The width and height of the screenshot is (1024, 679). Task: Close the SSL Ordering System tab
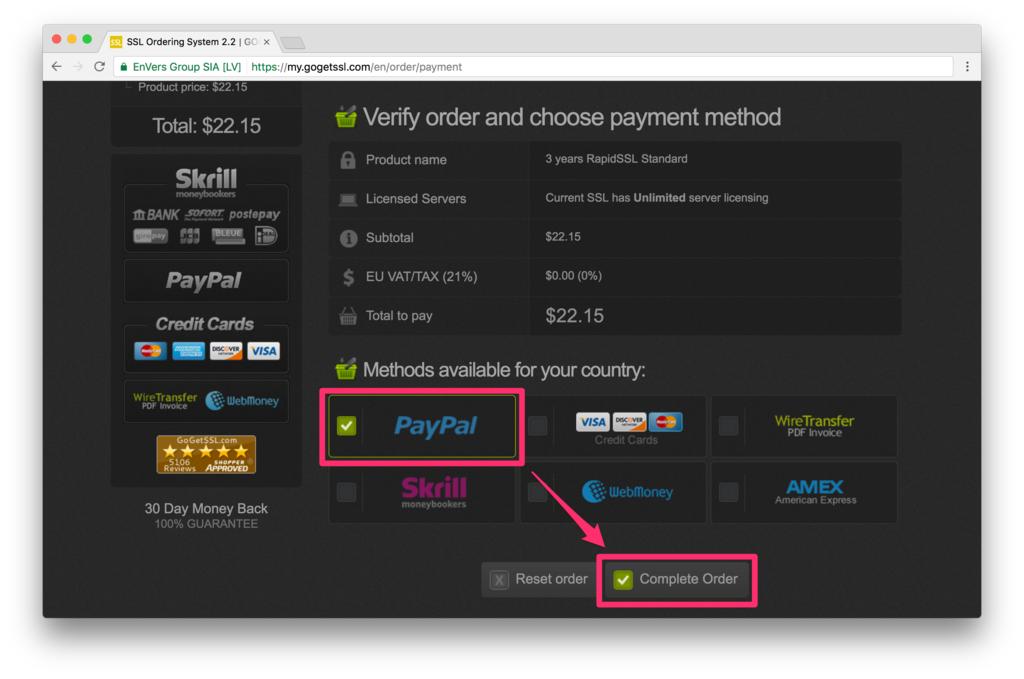pos(266,42)
